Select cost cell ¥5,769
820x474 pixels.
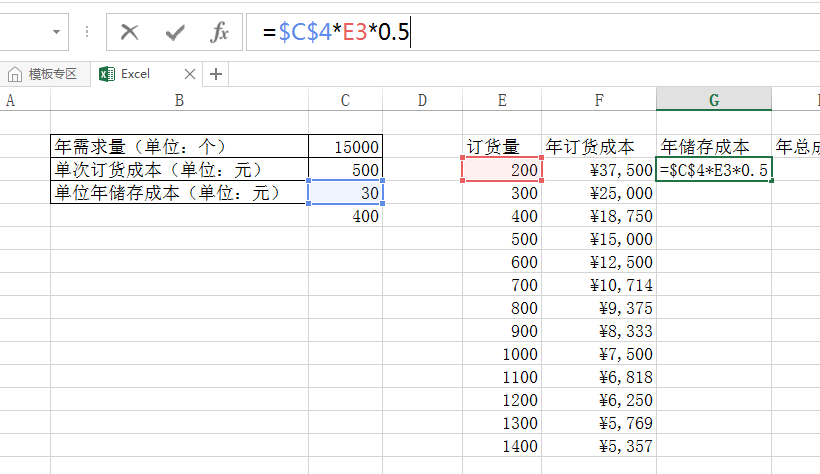(x=599, y=423)
